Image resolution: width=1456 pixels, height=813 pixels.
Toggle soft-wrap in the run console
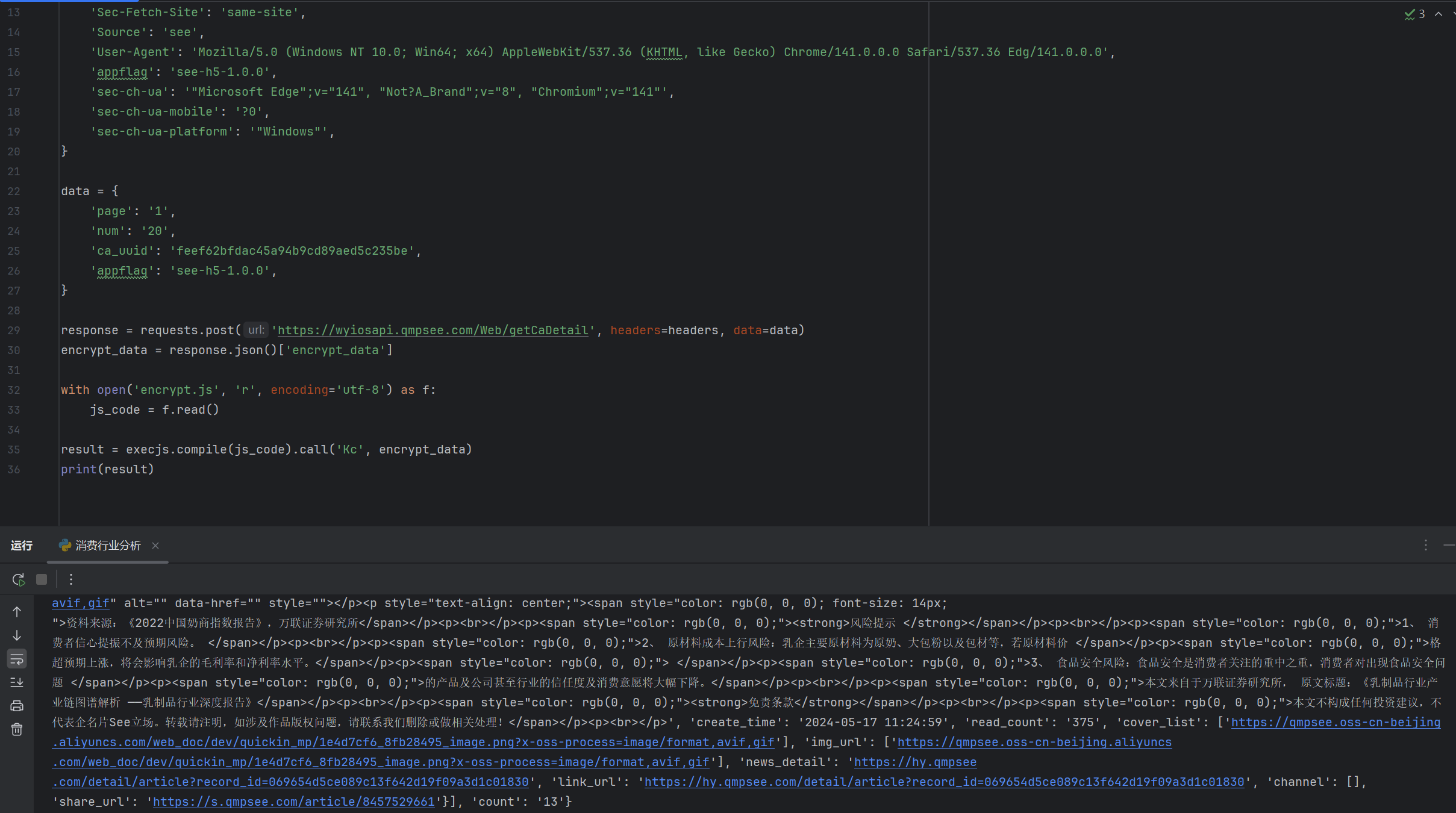coord(17,659)
